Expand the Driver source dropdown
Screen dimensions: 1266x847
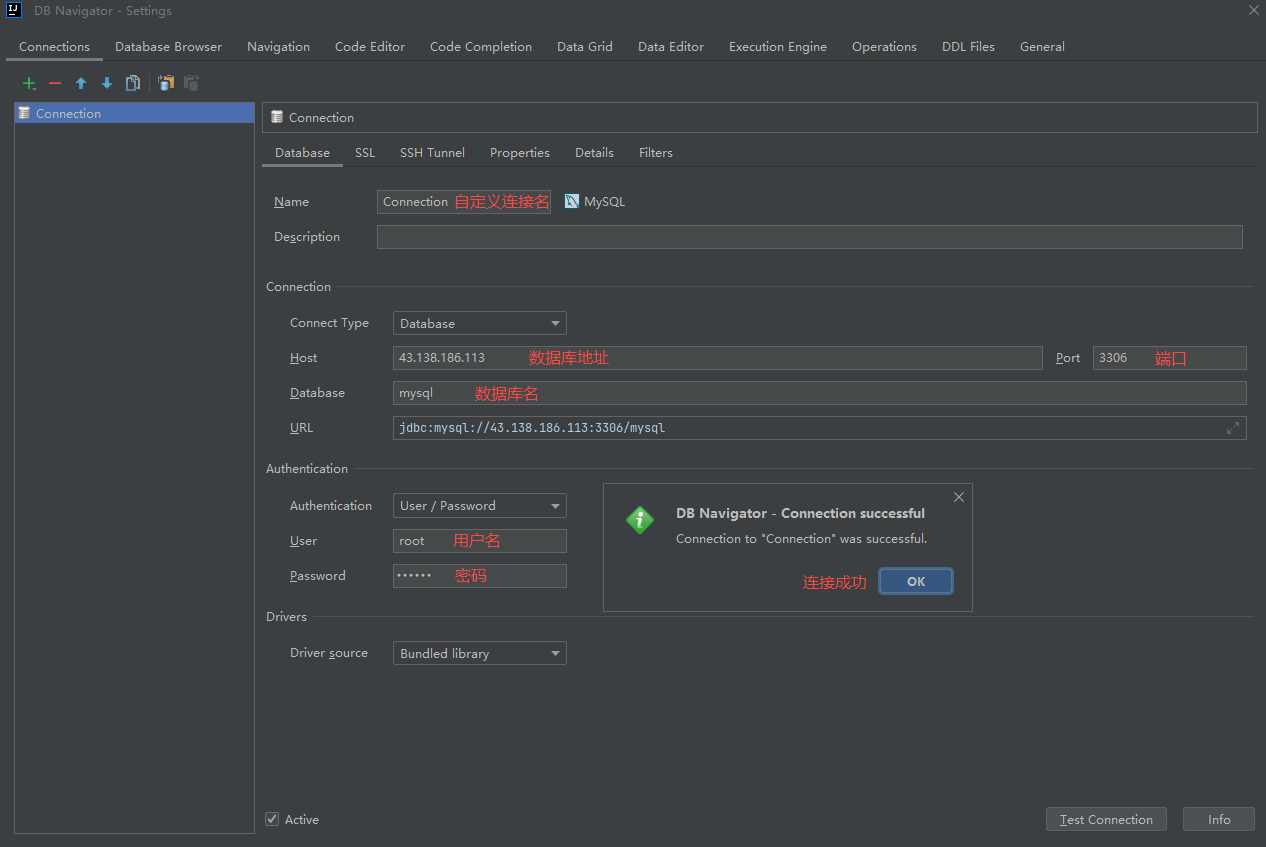(479, 653)
